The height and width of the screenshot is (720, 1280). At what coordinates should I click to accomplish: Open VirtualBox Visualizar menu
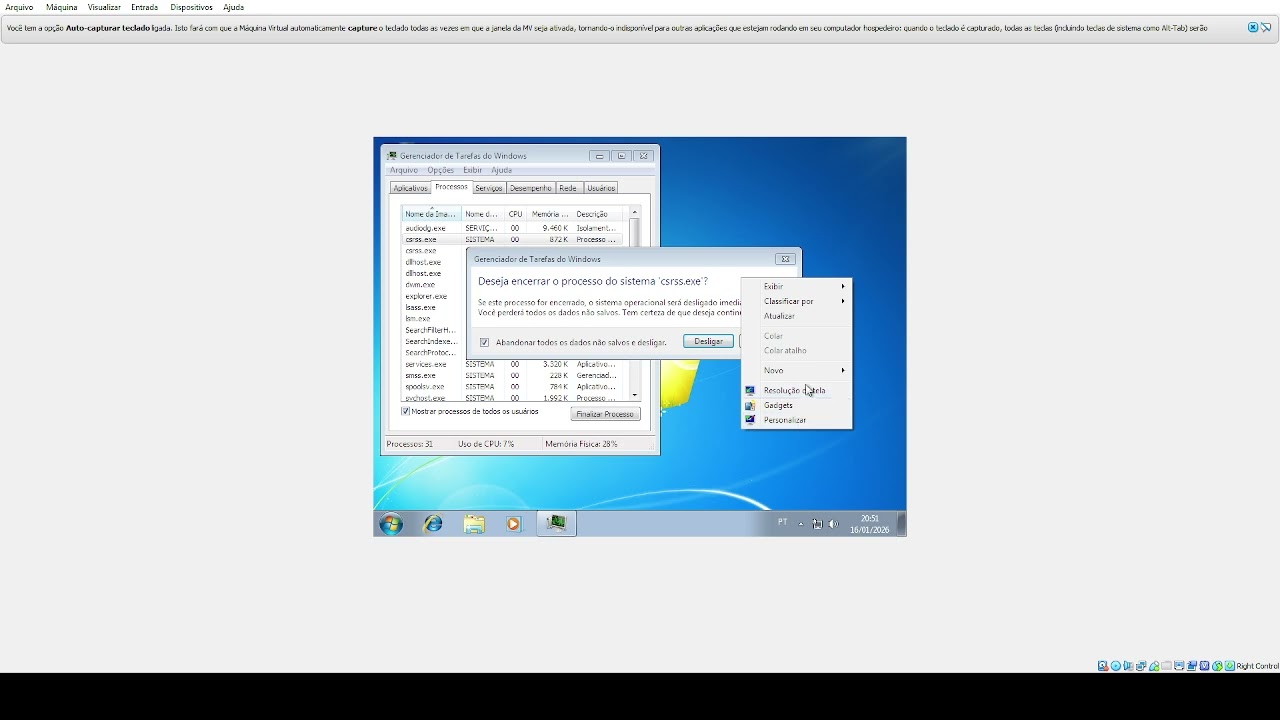104,7
